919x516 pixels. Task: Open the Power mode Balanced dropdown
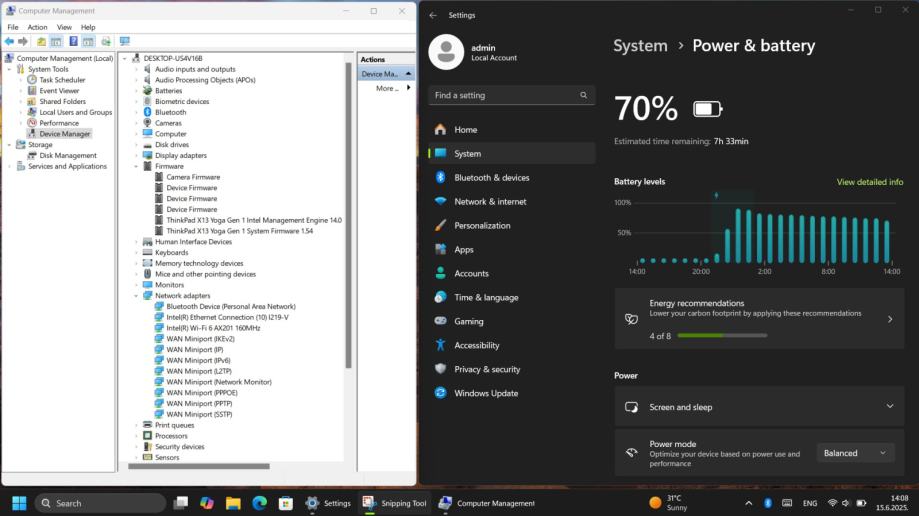855,453
